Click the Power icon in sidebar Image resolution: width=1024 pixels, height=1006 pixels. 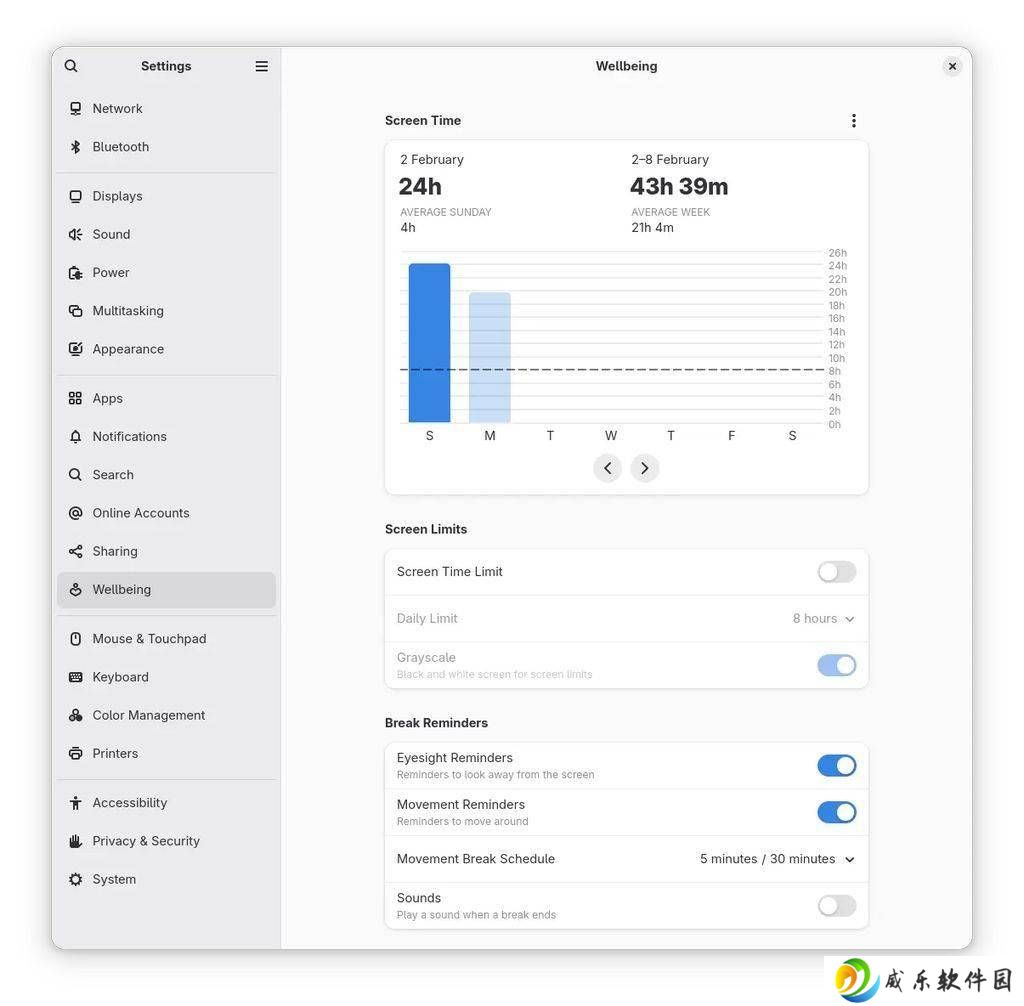pyautogui.click(x=76, y=272)
